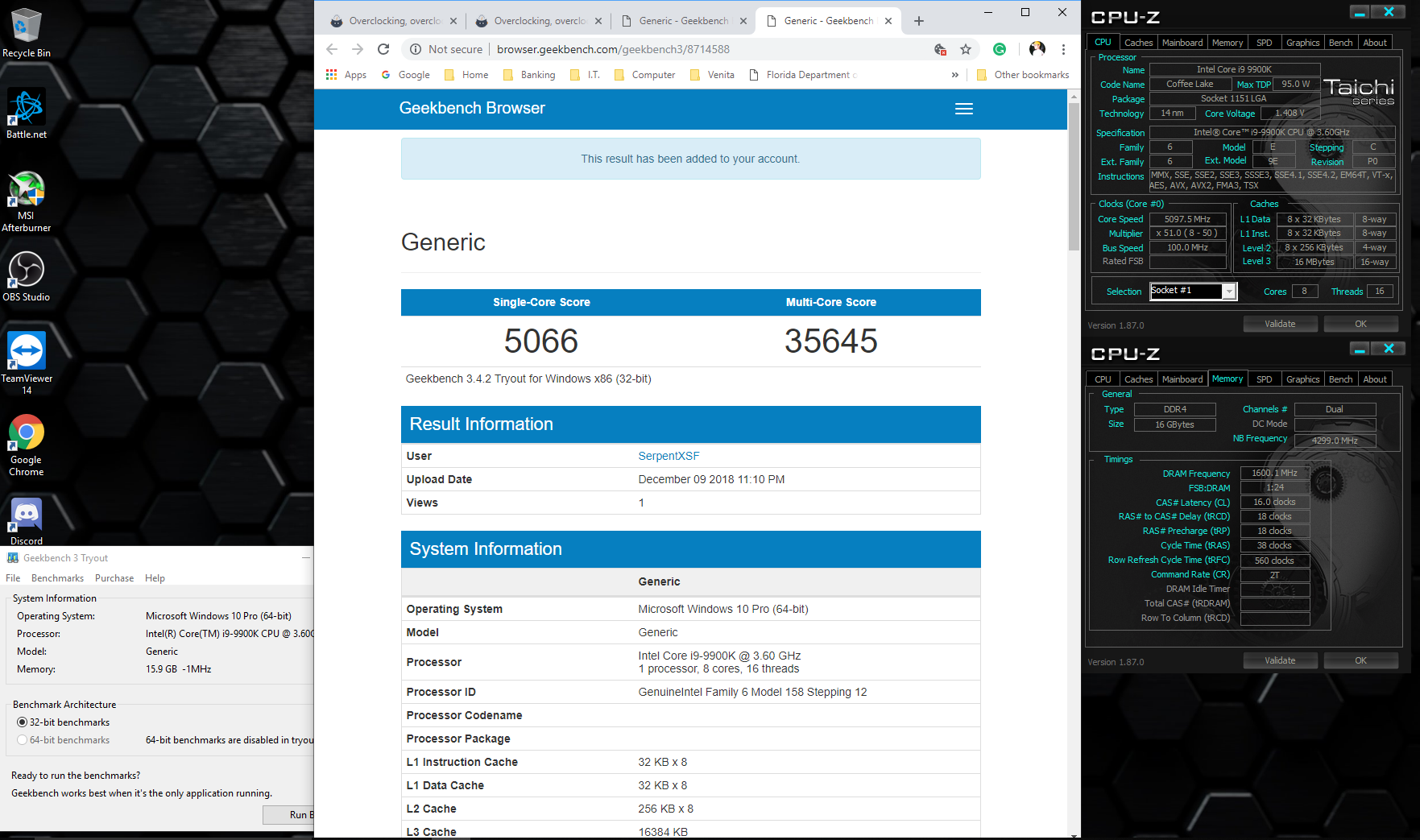
Task: Open the SerpentXSF user profile link
Action: pyautogui.click(x=669, y=456)
